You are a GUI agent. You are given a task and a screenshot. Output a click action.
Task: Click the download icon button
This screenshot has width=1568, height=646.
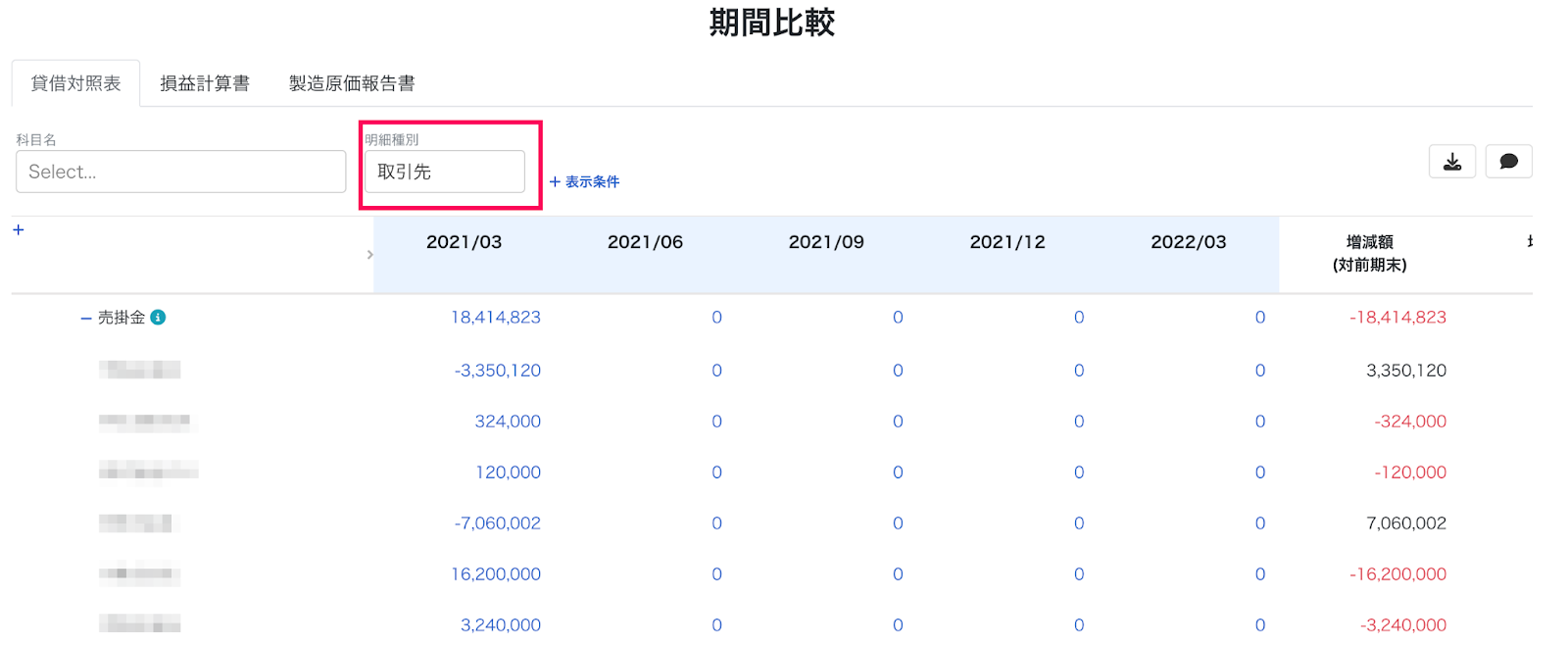[1452, 162]
